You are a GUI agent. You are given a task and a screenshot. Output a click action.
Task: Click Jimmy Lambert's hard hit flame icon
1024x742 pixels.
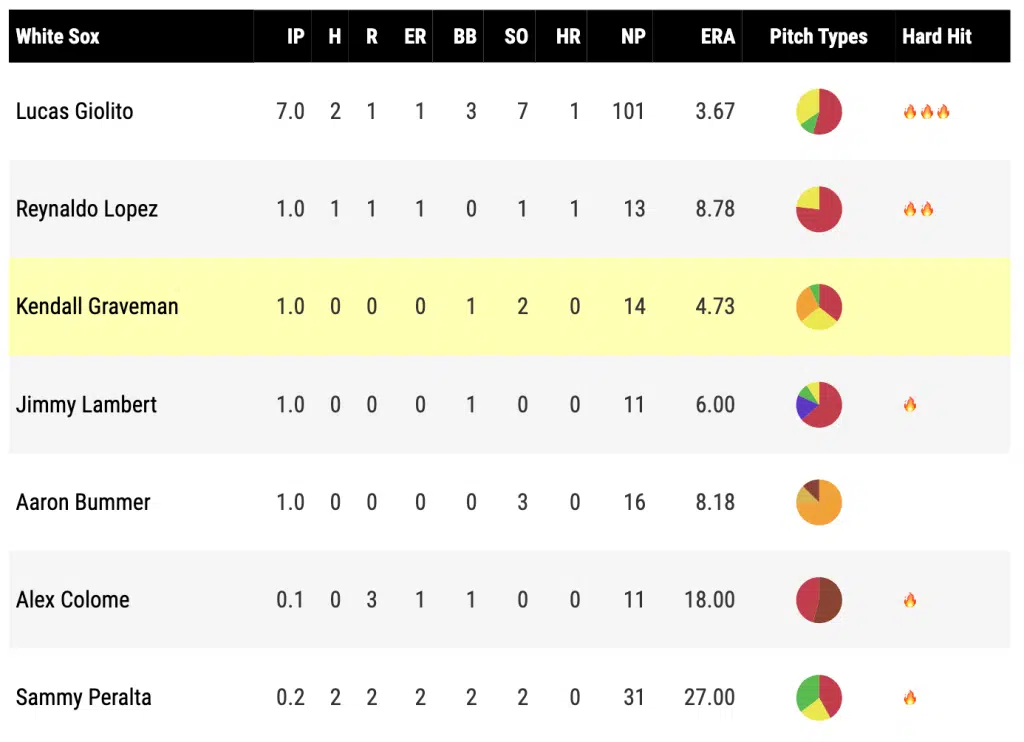[910, 405]
